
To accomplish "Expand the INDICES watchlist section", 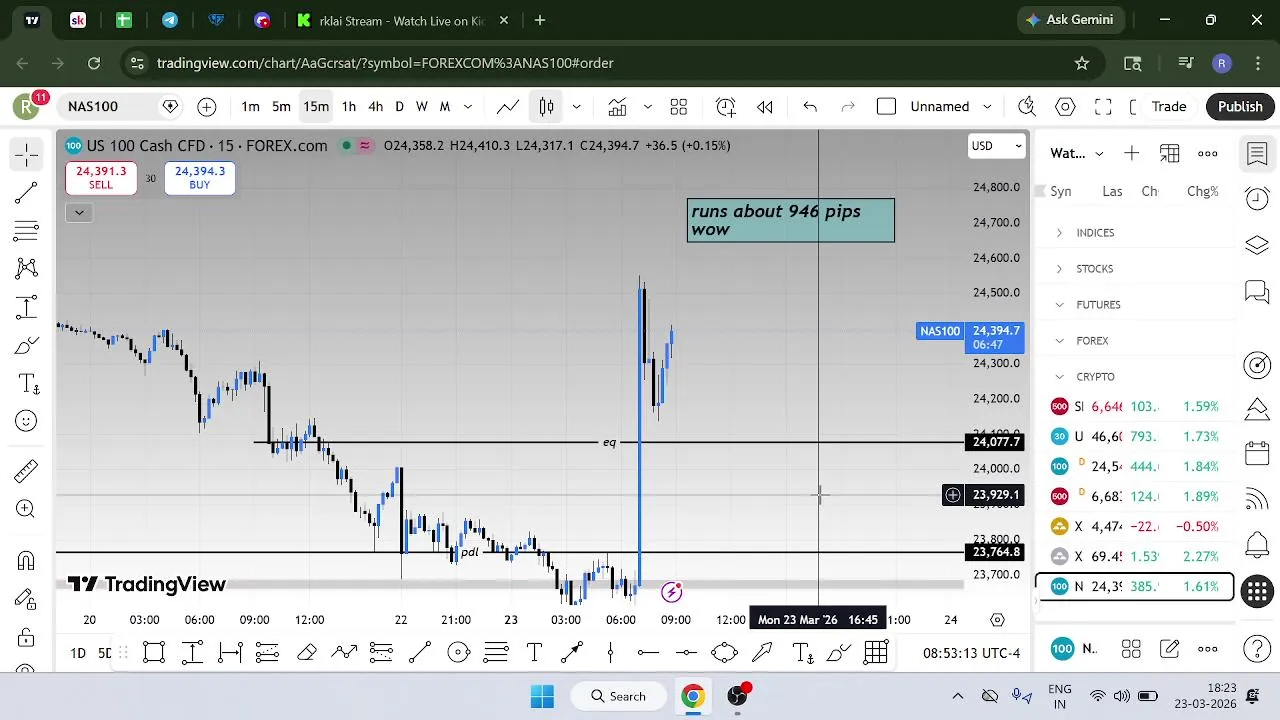I will pyautogui.click(x=1060, y=233).
